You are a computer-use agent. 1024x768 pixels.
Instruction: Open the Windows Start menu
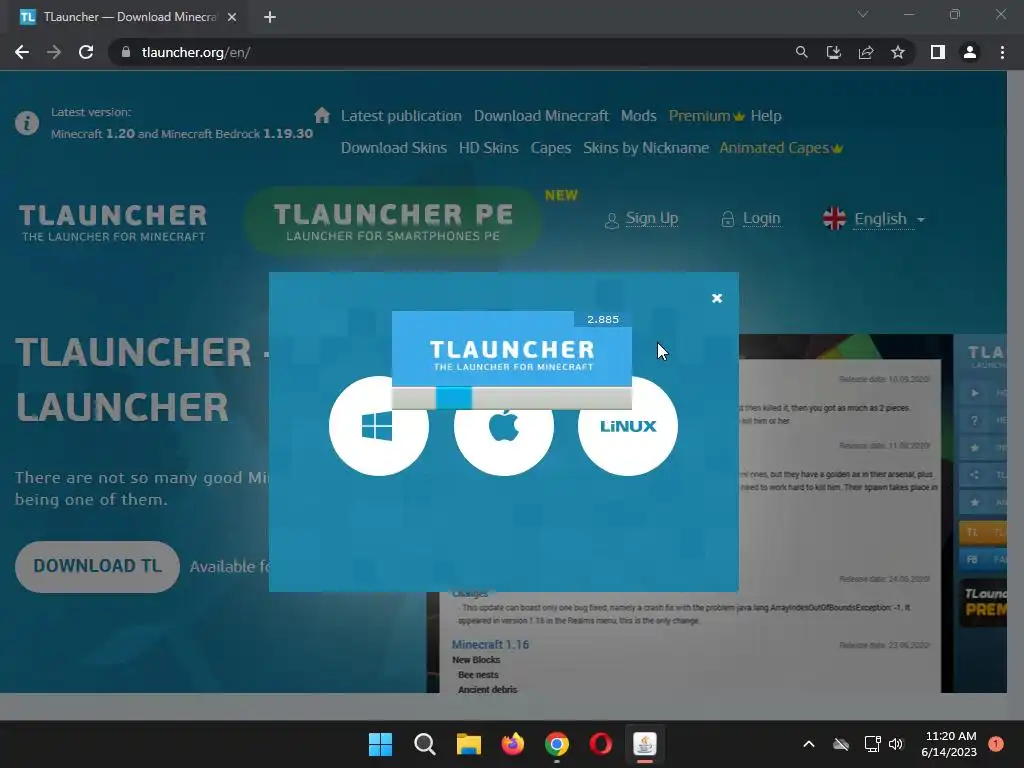tap(380, 744)
